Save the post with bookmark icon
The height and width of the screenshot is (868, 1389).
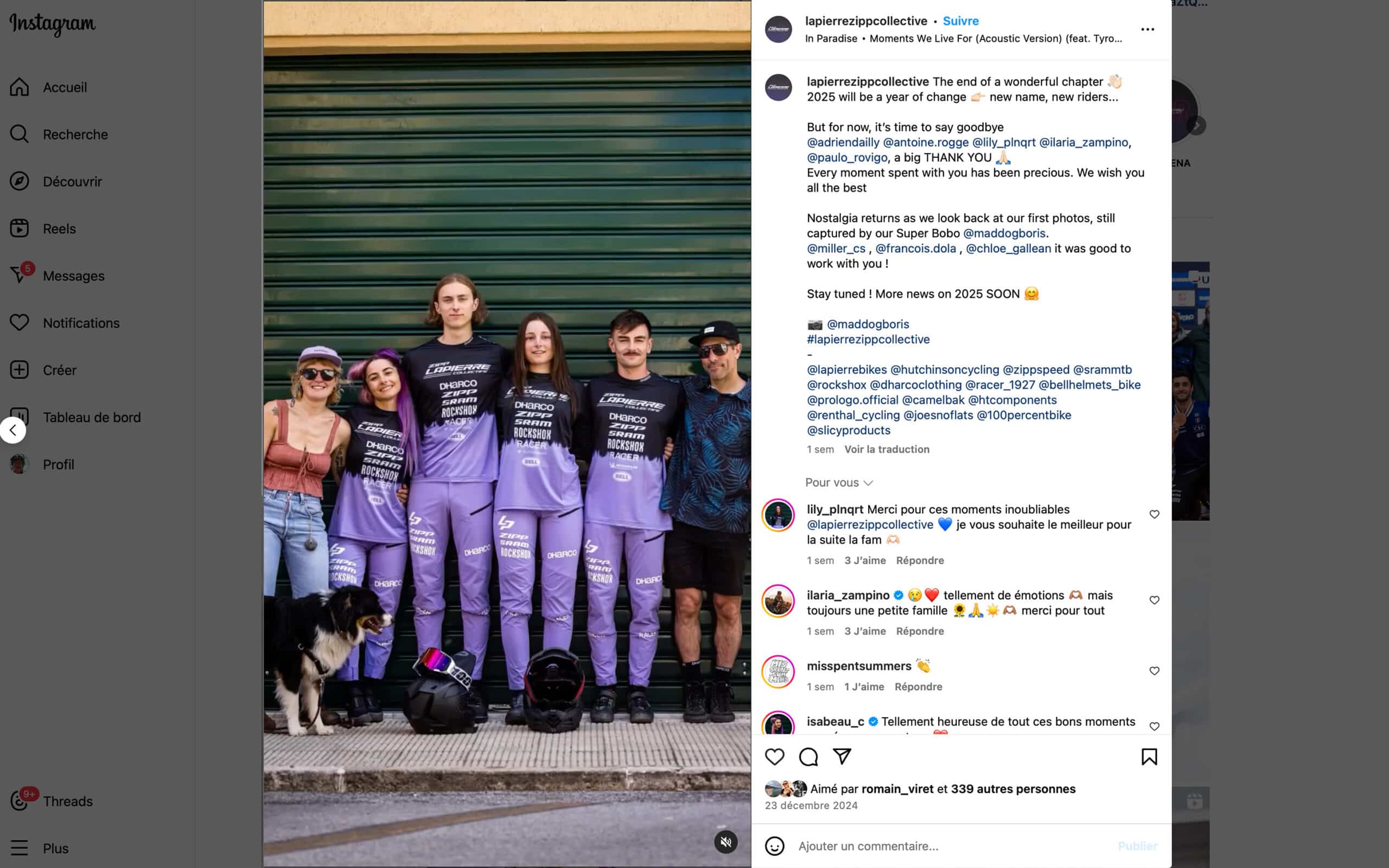coord(1149,757)
